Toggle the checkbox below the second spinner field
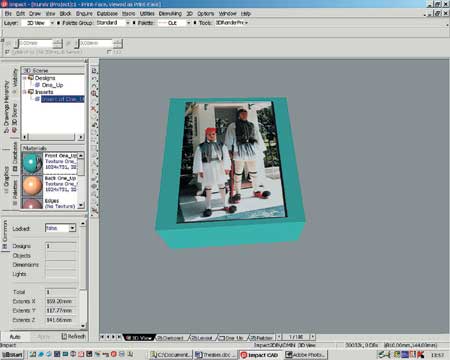This screenshot has width=450, height=360. (x=109, y=52)
